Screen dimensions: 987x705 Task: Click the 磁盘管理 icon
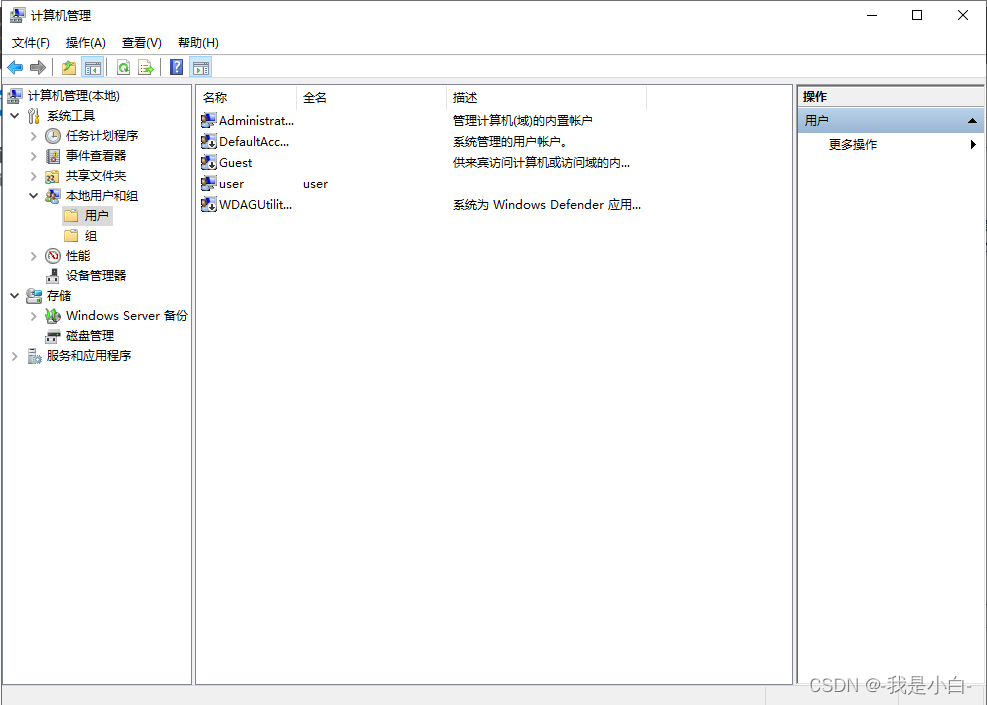pos(53,336)
